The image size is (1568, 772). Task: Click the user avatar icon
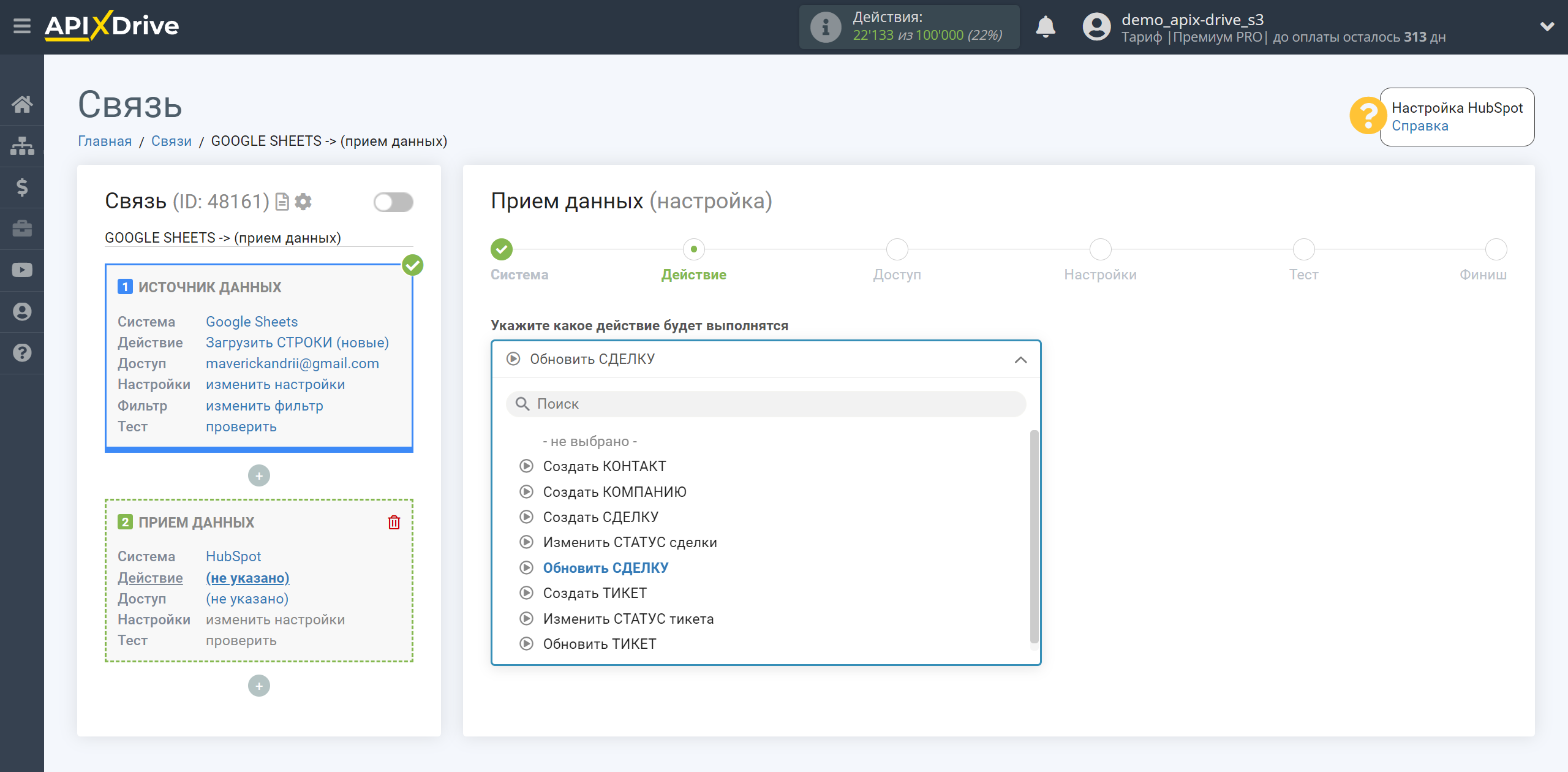coord(1096,27)
